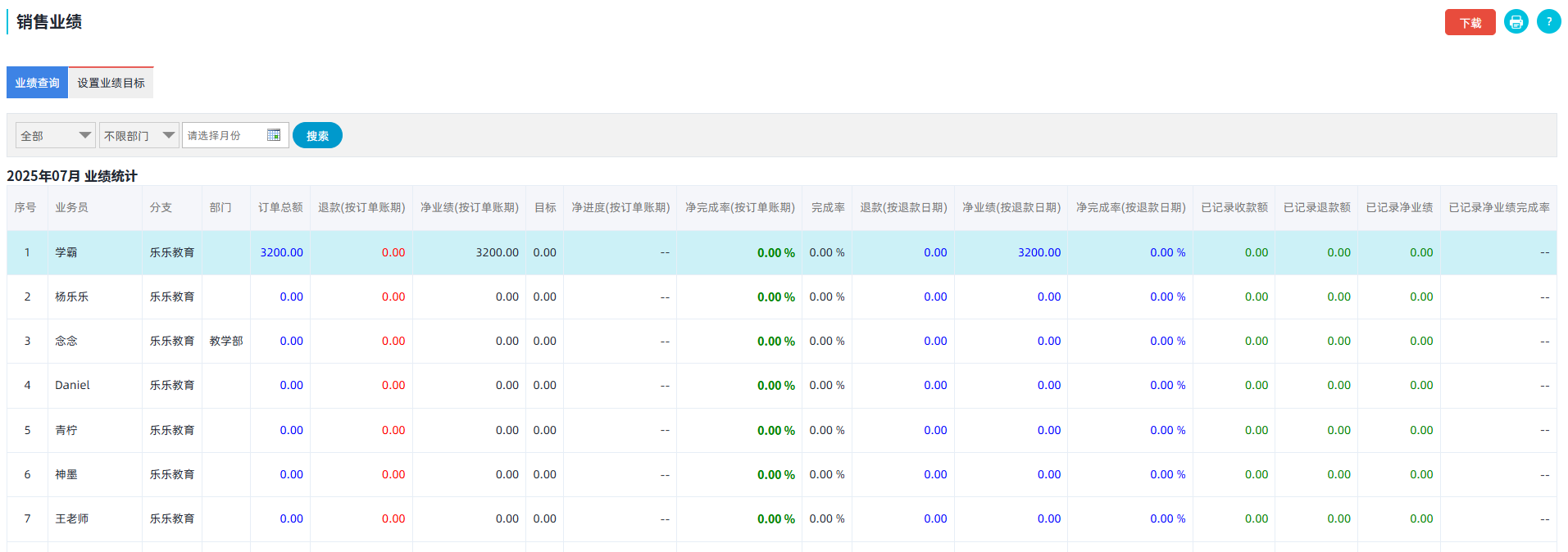Click the 已记录收款额 column header
The image size is (1568, 552).
click(x=1234, y=208)
